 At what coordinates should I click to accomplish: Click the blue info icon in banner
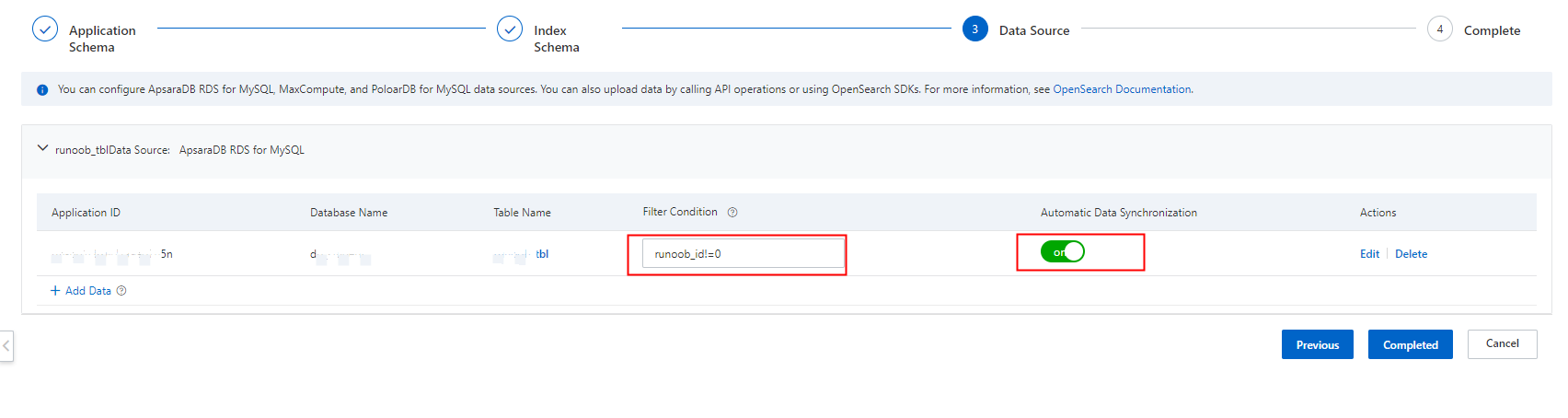point(42,90)
